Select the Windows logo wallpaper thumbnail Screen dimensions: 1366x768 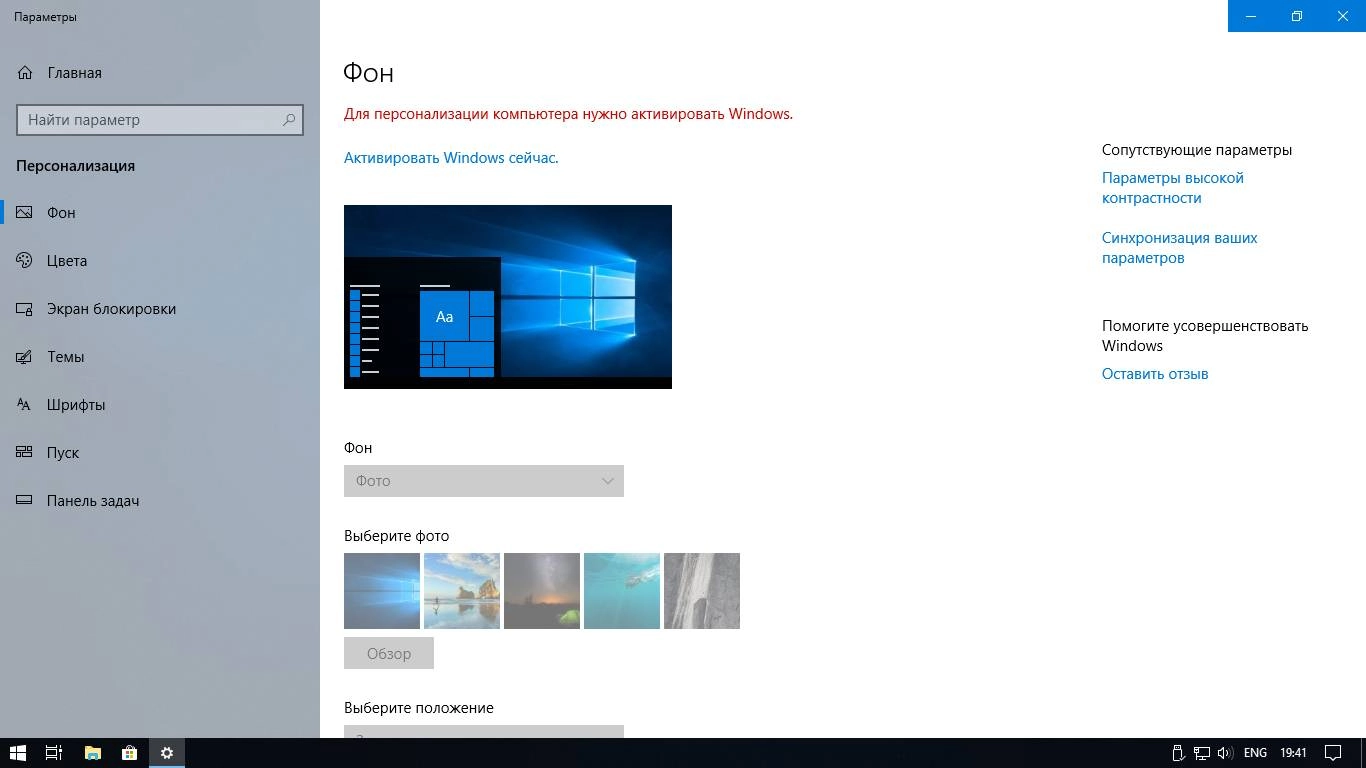pos(382,591)
